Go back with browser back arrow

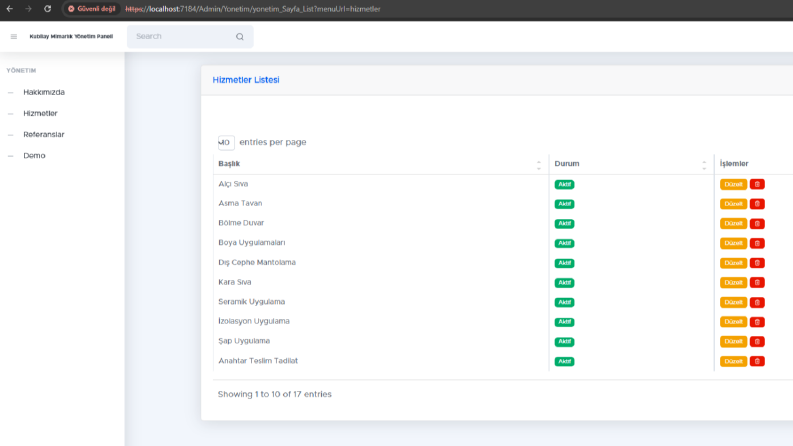pyautogui.click(x=10, y=9)
